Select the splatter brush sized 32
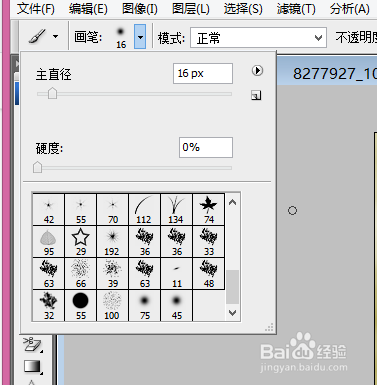 49,306
